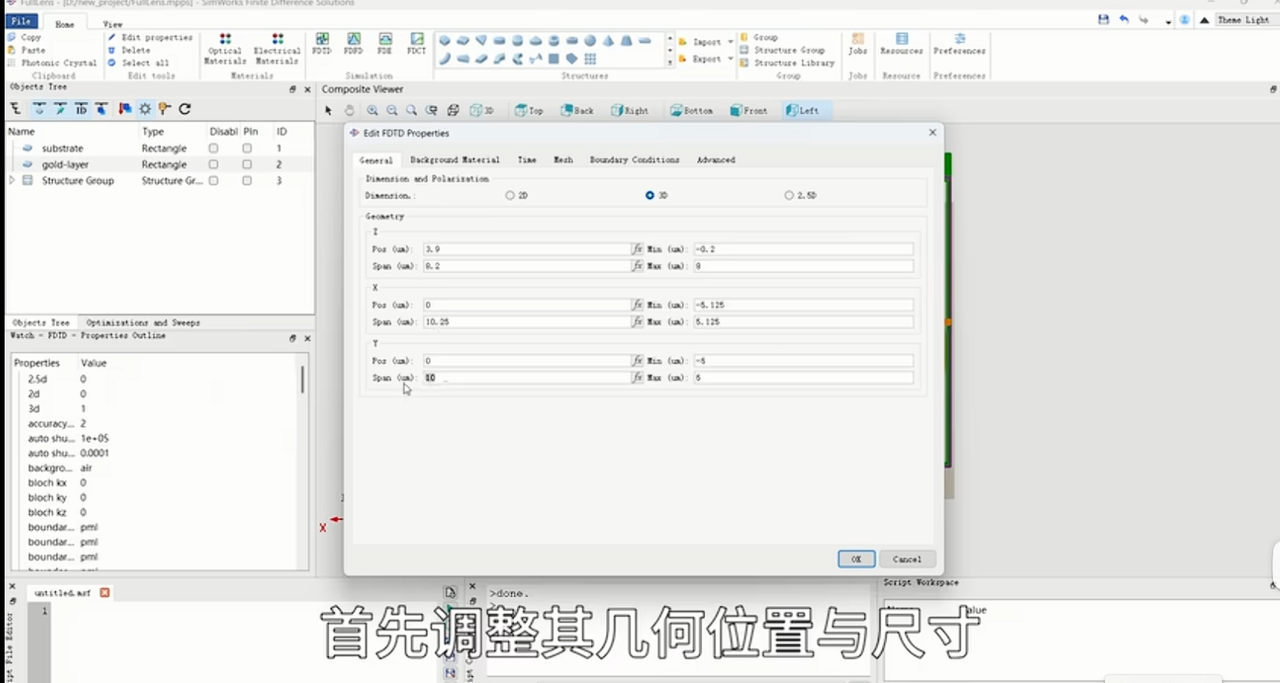Switch viewer to 3D view
Screen dimensions: 1280x683
[x=482, y=110]
